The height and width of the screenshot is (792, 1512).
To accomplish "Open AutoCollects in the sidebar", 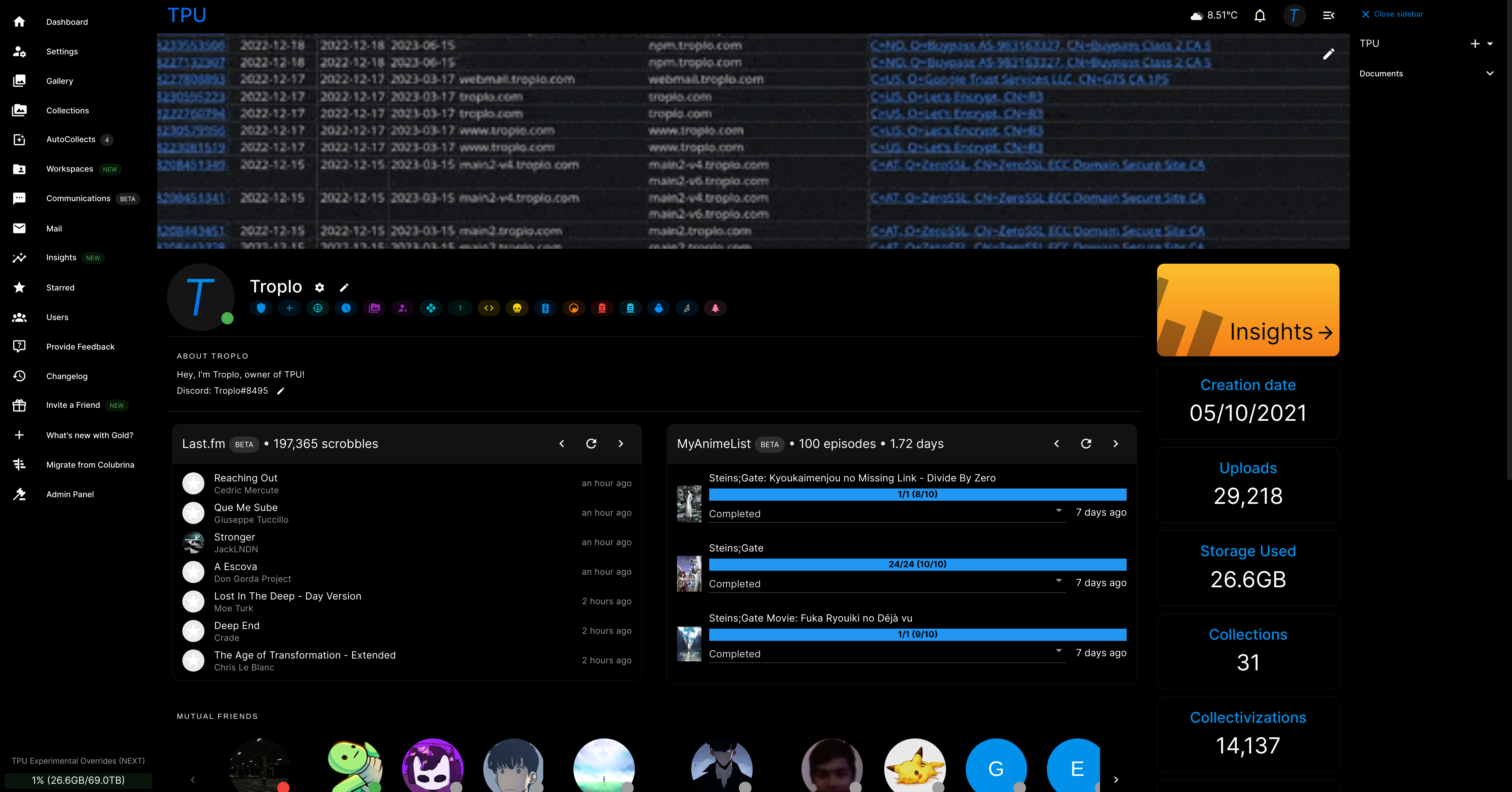I will point(70,139).
